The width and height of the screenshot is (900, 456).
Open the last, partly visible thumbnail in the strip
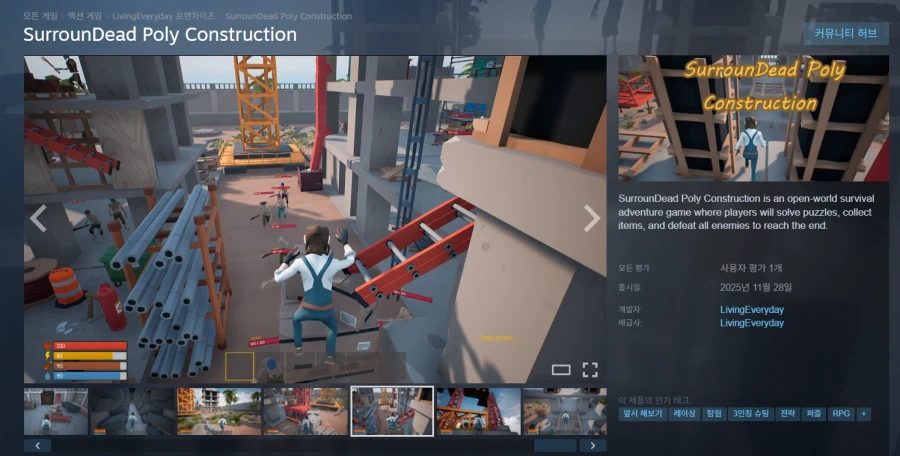coord(564,411)
